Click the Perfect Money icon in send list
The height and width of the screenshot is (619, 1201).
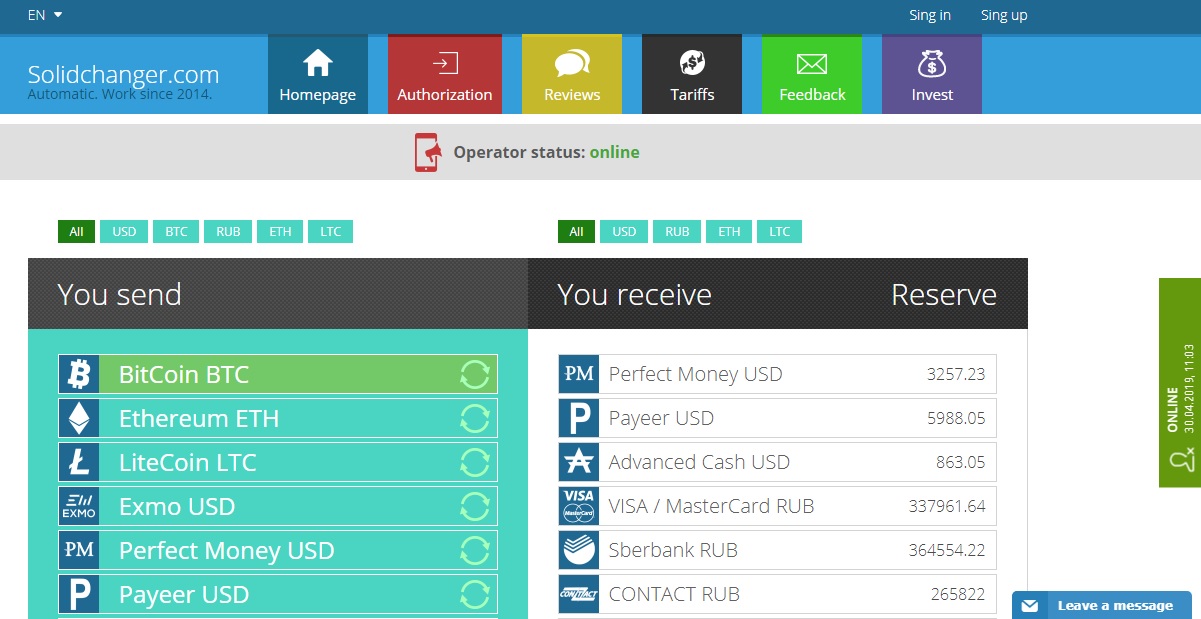coord(79,550)
